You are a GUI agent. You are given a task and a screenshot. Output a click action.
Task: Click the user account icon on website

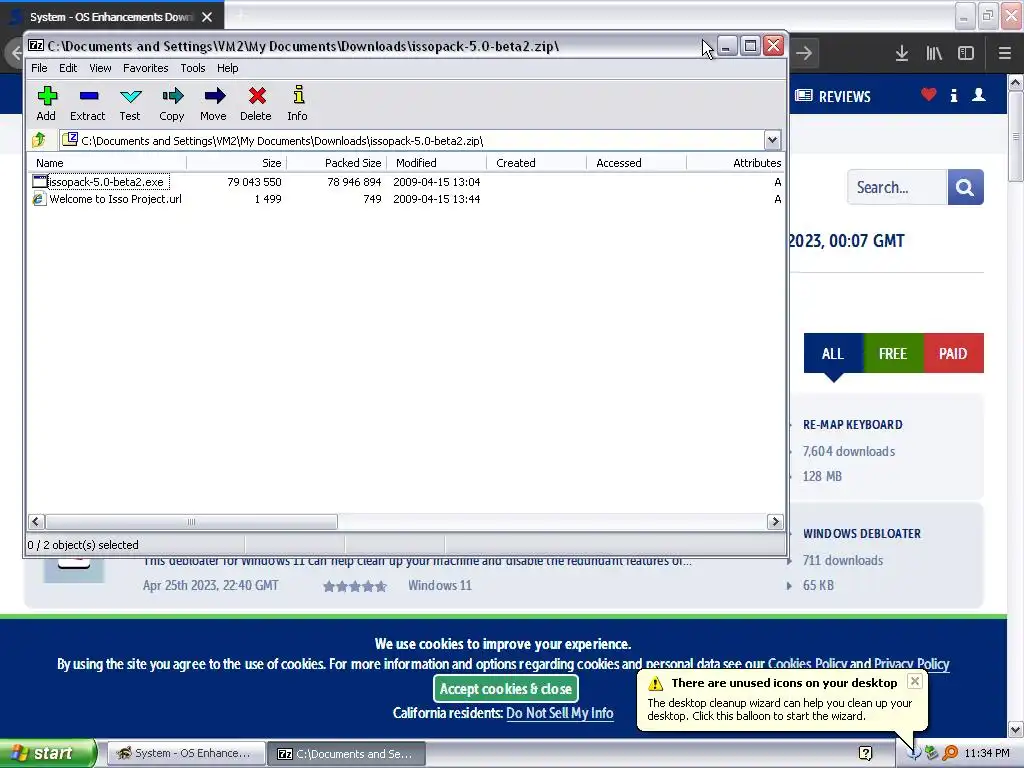(978, 95)
